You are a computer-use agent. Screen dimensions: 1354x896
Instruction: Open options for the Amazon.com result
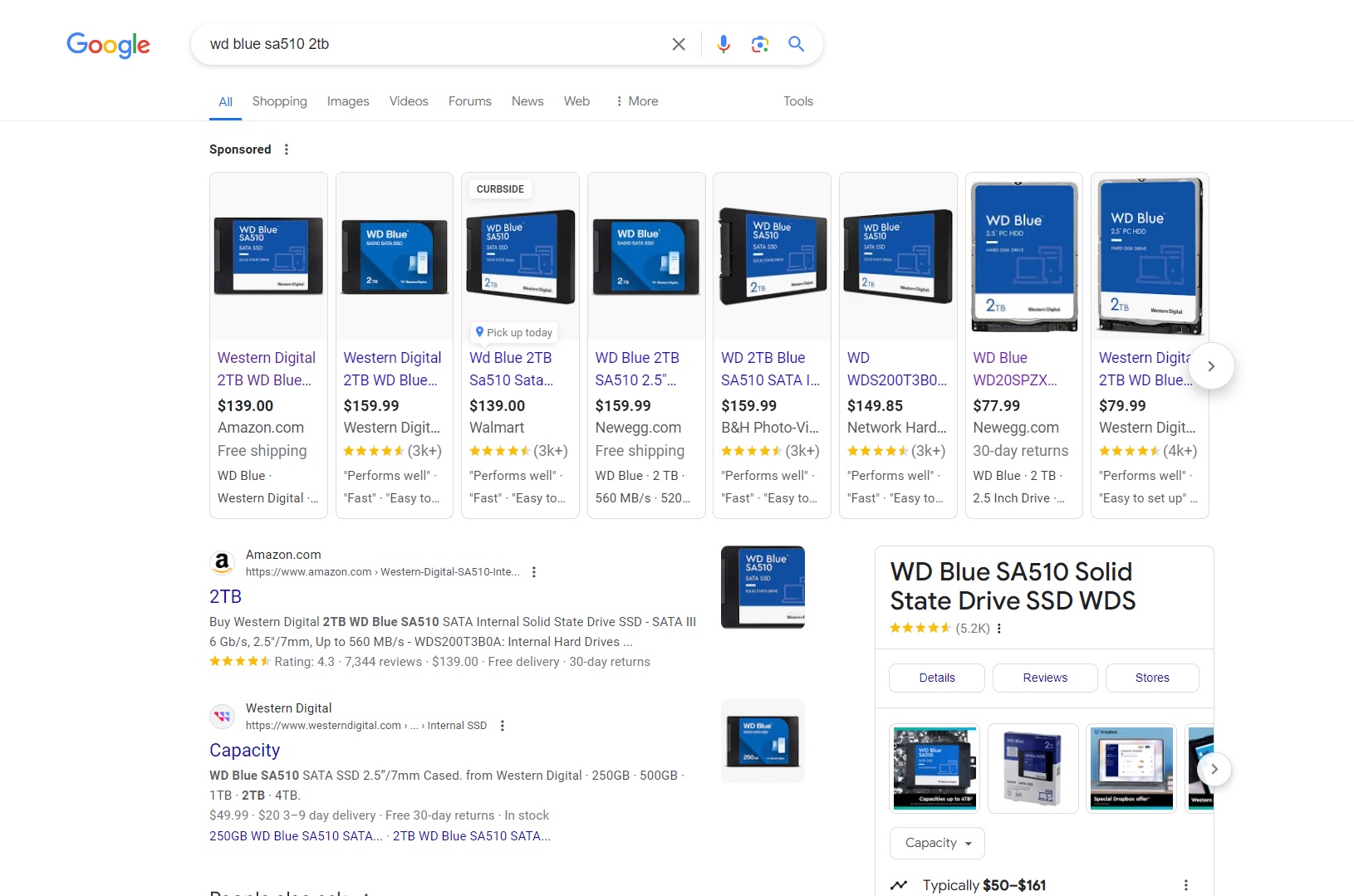pos(534,572)
